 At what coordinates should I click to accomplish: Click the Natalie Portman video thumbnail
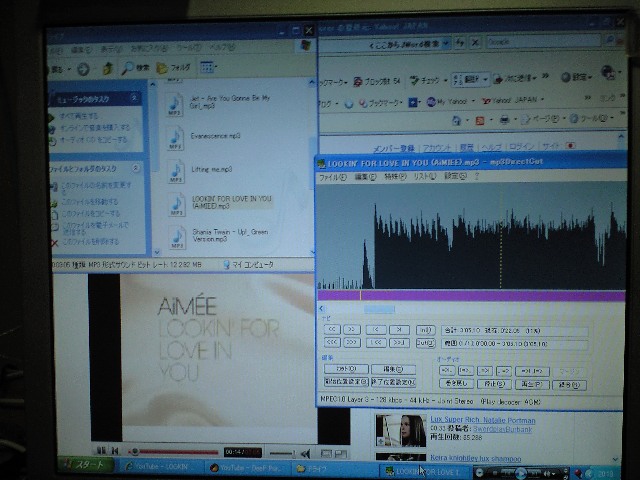(400, 431)
